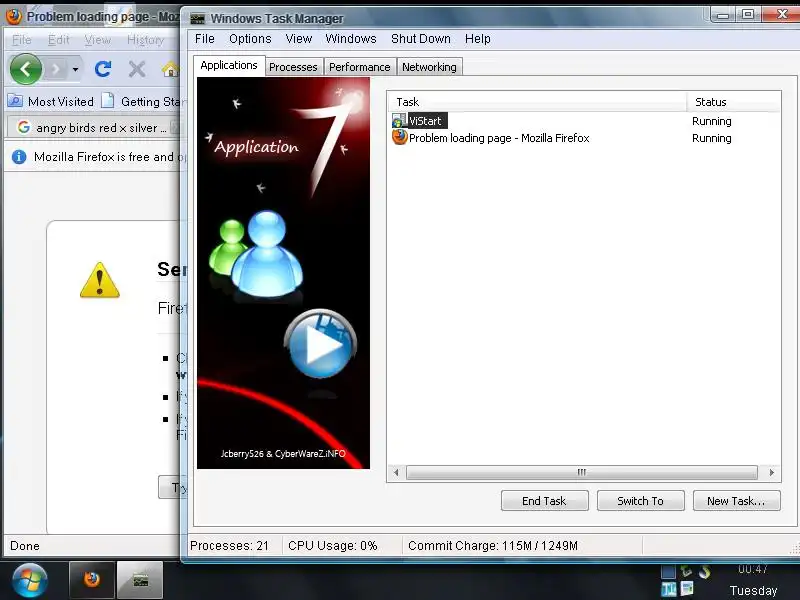This screenshot has width=800, height=600.
Task: Click the Tuesday date in system tray
Action: click(x=753, y=590)
